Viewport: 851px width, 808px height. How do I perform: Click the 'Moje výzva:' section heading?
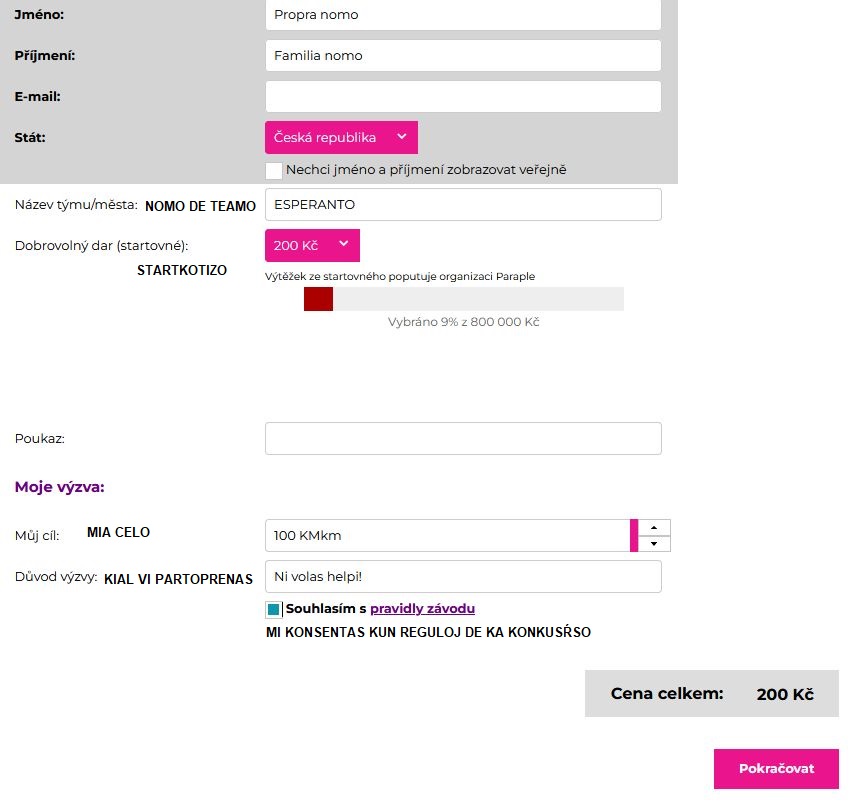point(60,488)
